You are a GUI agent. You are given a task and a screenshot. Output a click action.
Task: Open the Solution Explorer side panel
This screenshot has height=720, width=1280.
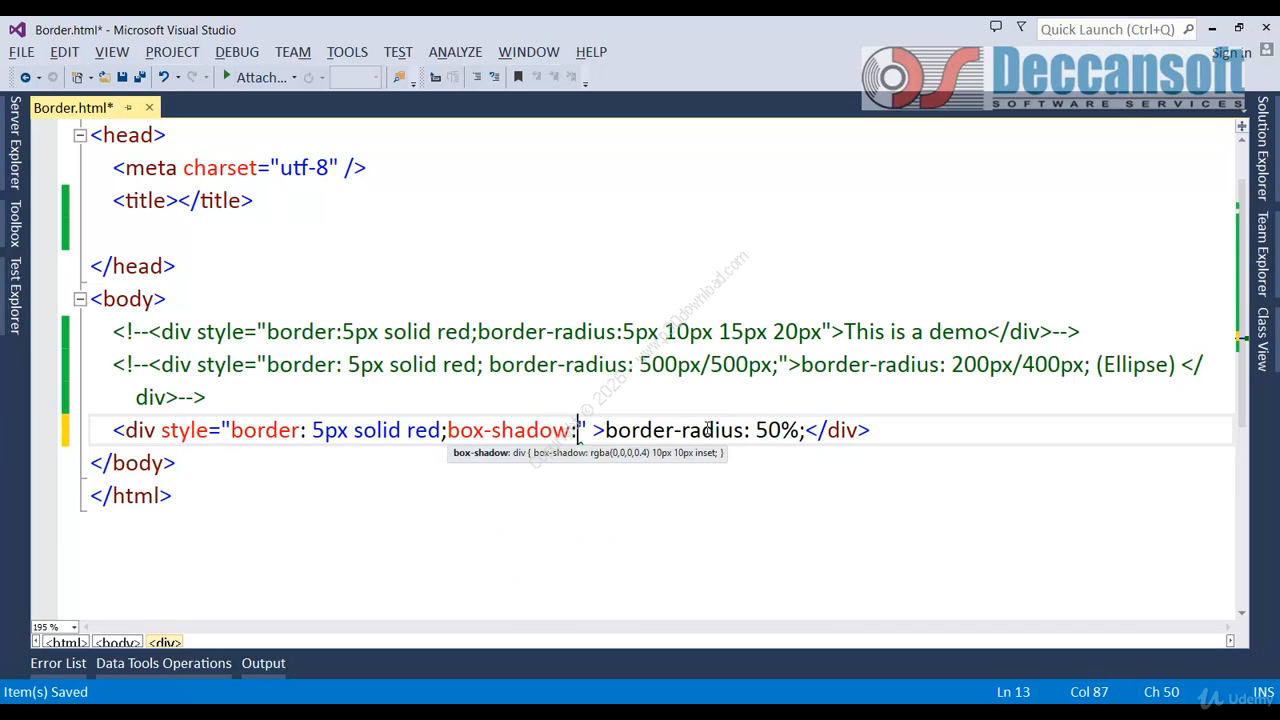point(1263,147)
